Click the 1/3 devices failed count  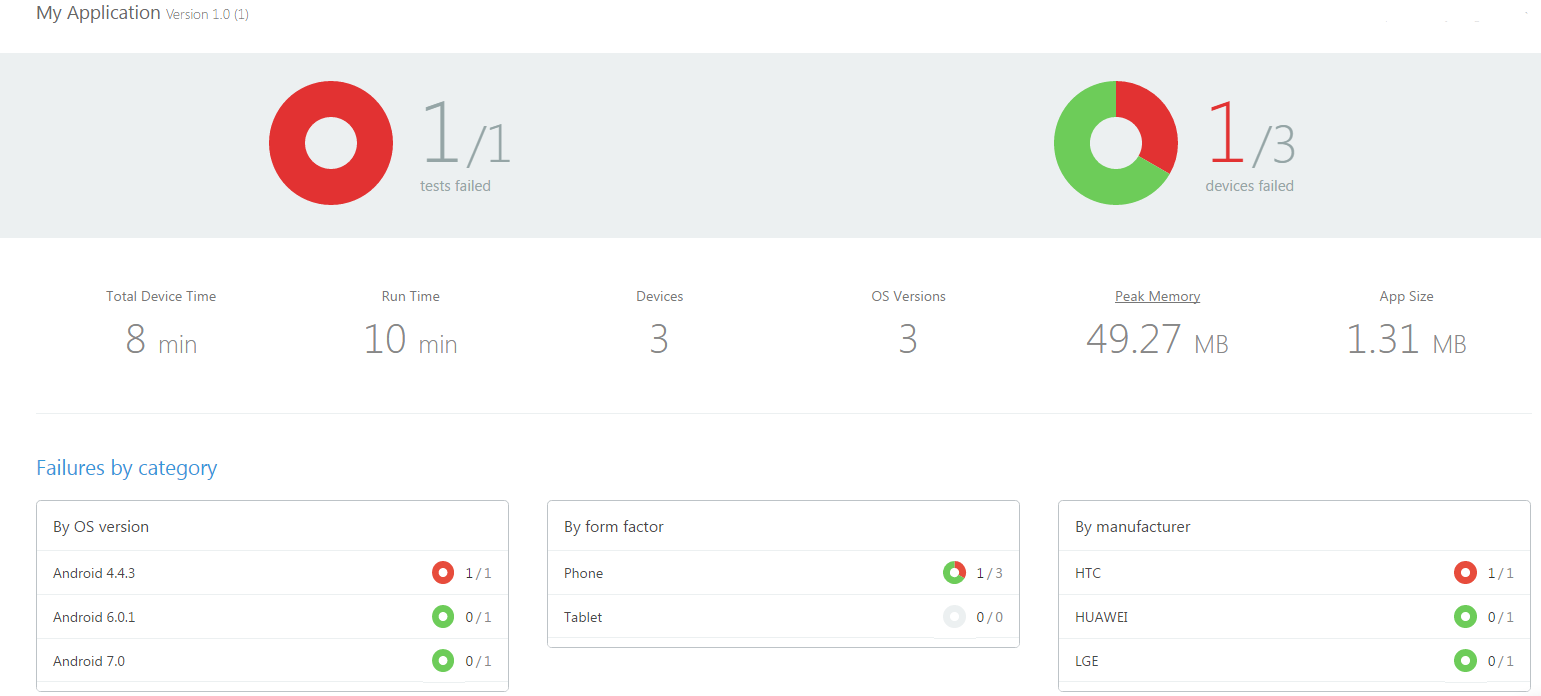1251,132
